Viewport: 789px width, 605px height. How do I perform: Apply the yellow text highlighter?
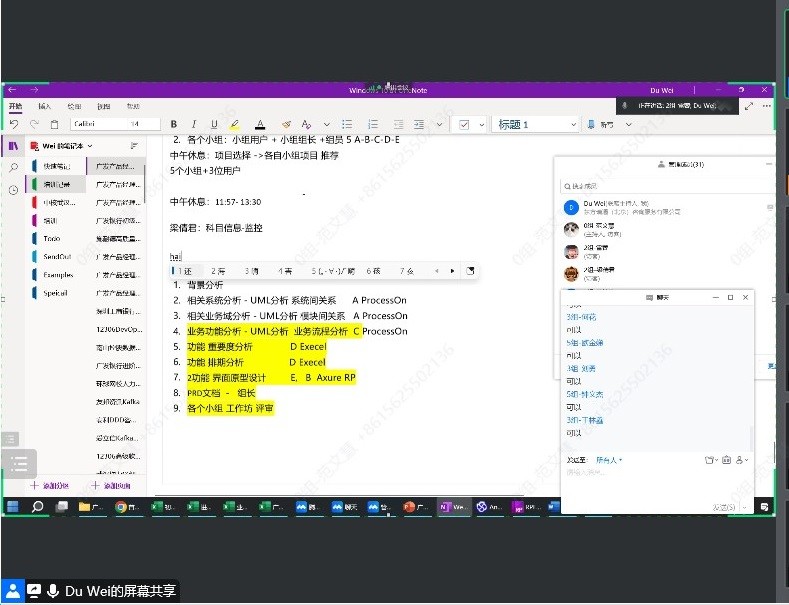(x=234, y=124)
